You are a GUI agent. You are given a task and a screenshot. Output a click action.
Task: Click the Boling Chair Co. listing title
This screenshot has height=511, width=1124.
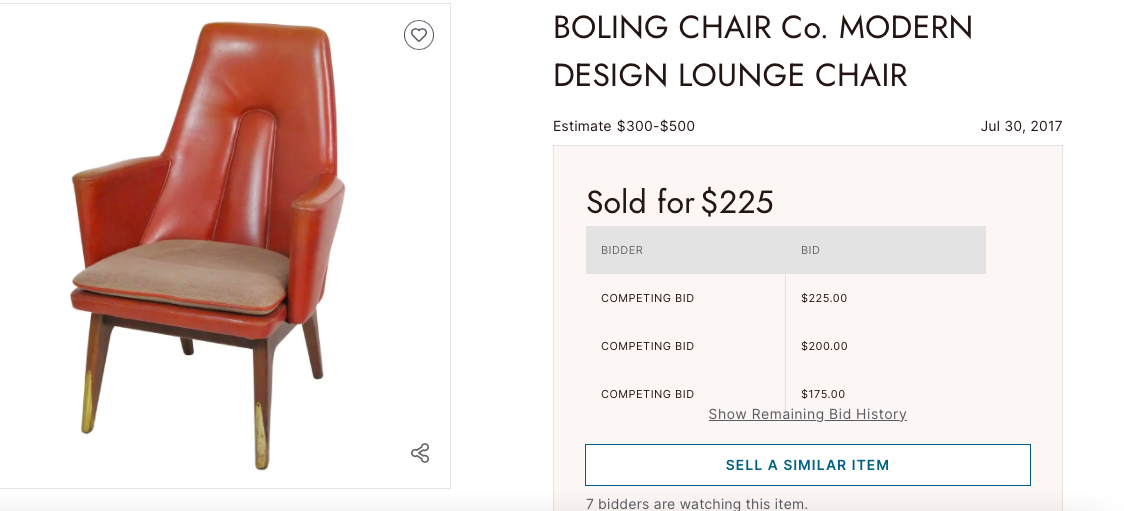tap(762, 51)
